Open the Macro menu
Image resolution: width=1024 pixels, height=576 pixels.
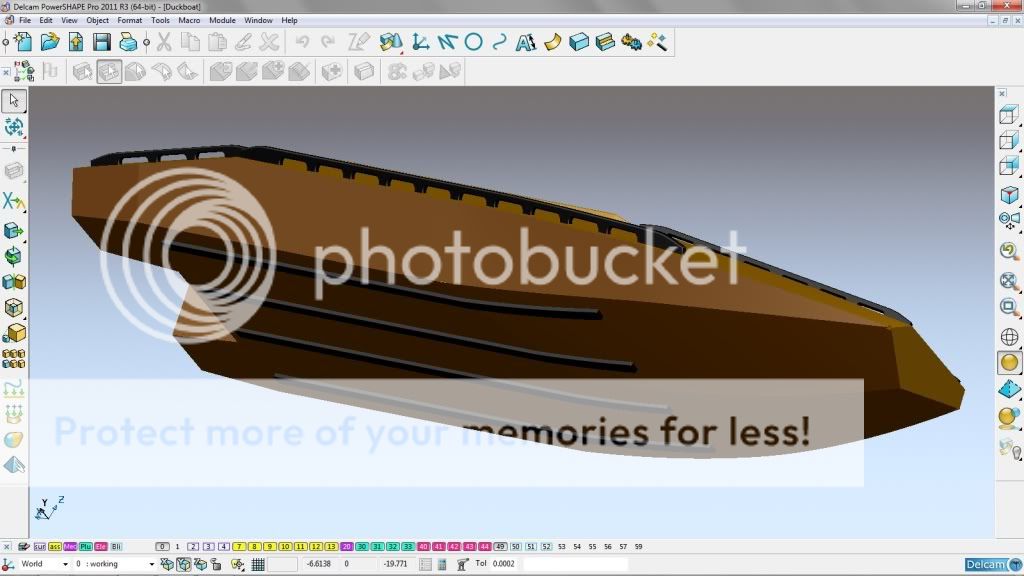tap(189, 20)
